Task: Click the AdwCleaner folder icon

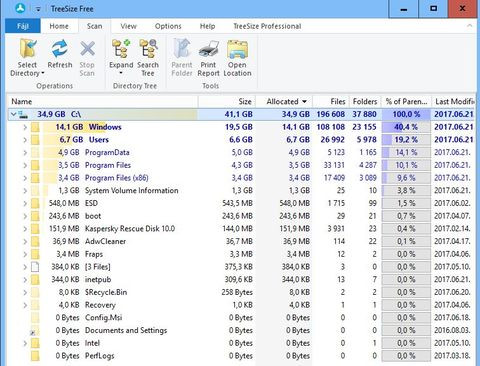Action: pyautogui.click(x=35, y=242)
